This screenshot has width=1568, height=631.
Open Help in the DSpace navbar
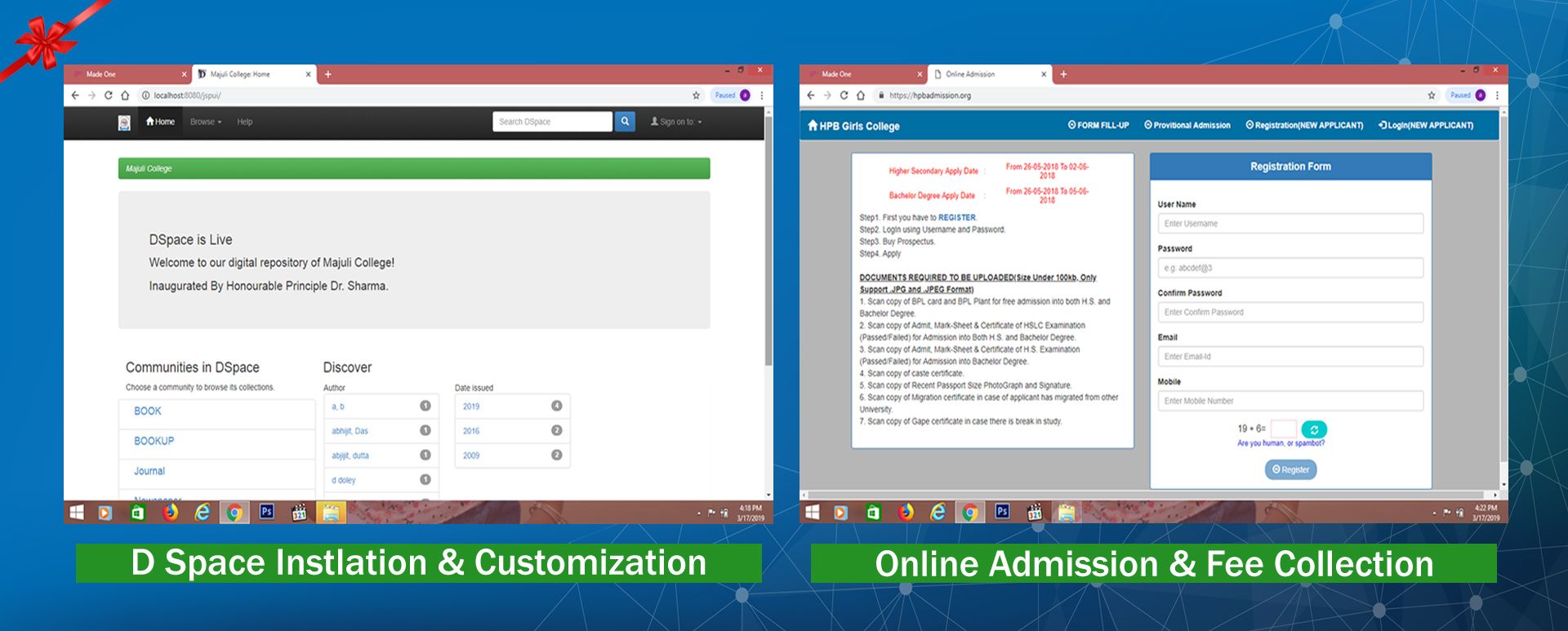244,122
